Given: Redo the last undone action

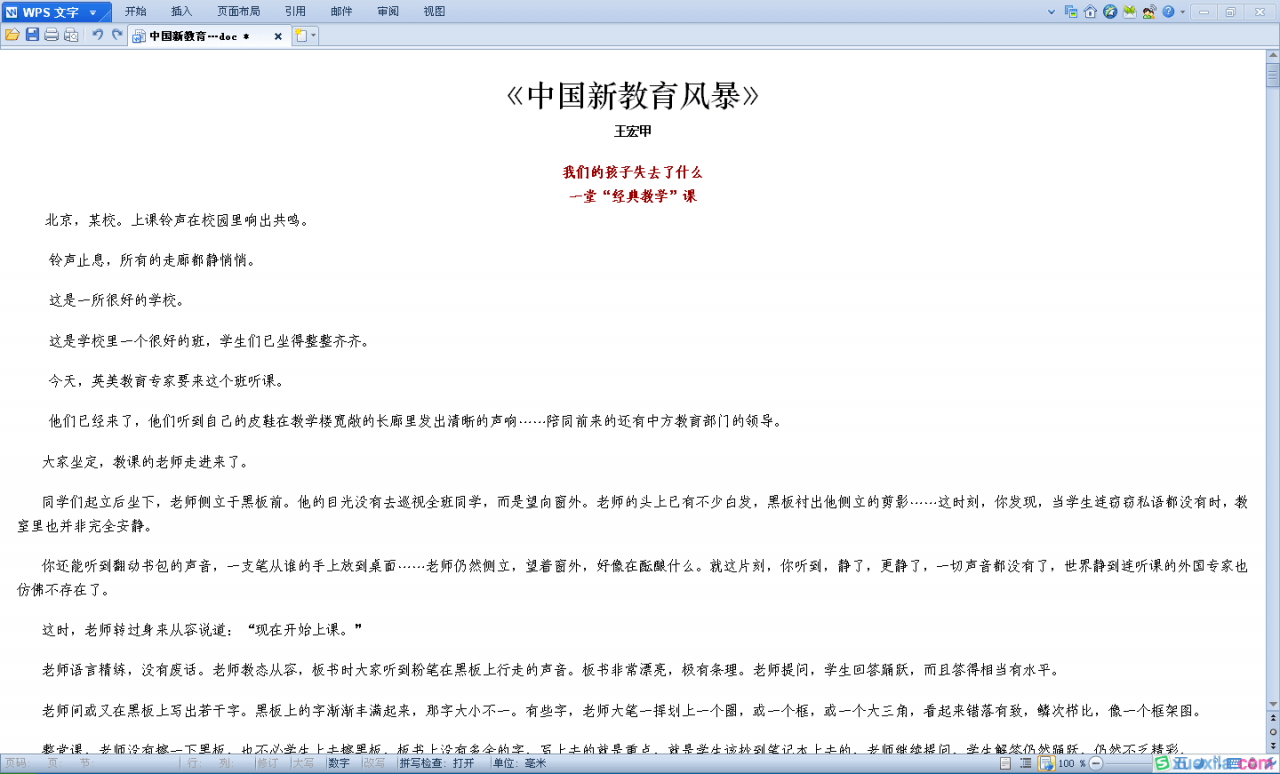Looking at the screenshot, I should tap(117, 35).
